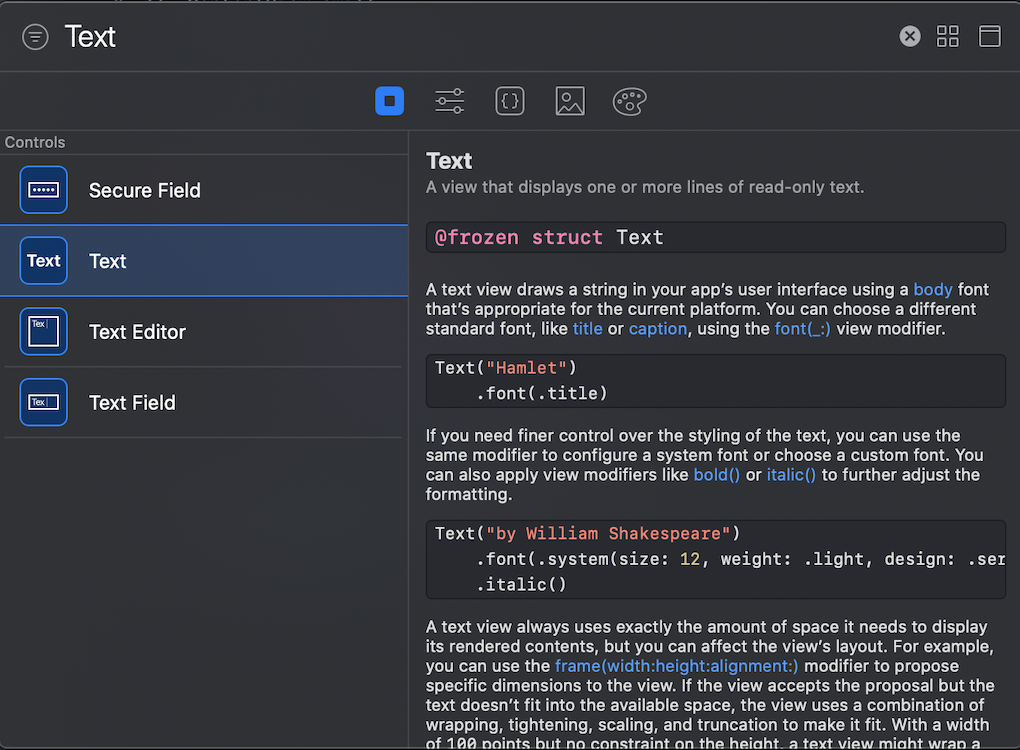
Task: Choose Text Editor in the controls list
Action: point(137,332)
